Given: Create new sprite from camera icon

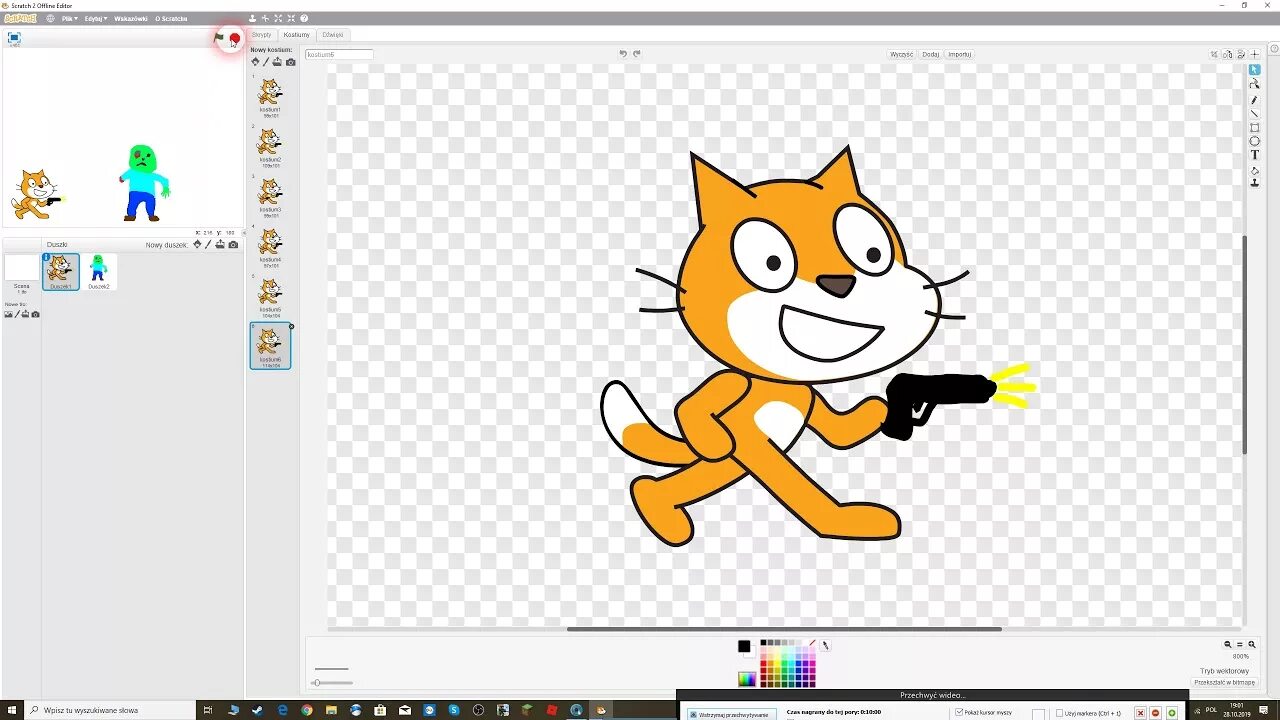Looking at the screenshot, I should pos(233,244).
